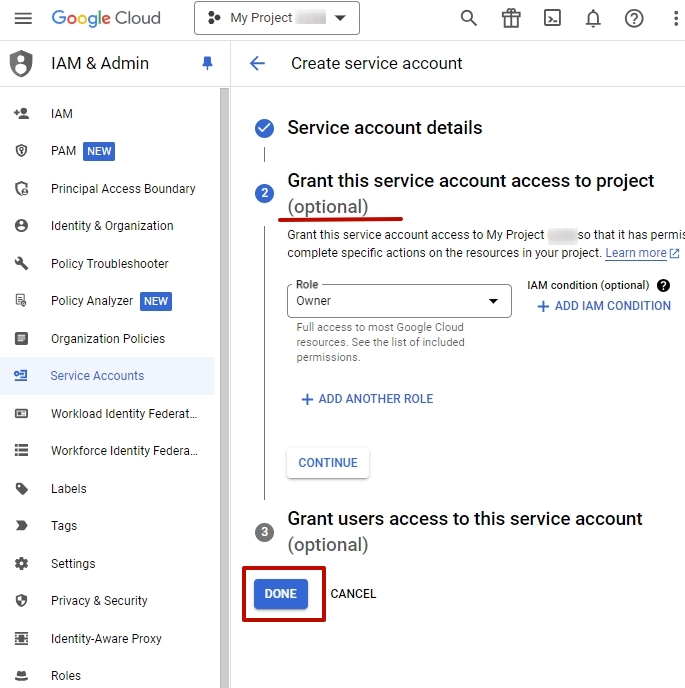Click the sidebar vertical scrollbar
Viewport: 685px width, 688px height.
coord(224,388)
